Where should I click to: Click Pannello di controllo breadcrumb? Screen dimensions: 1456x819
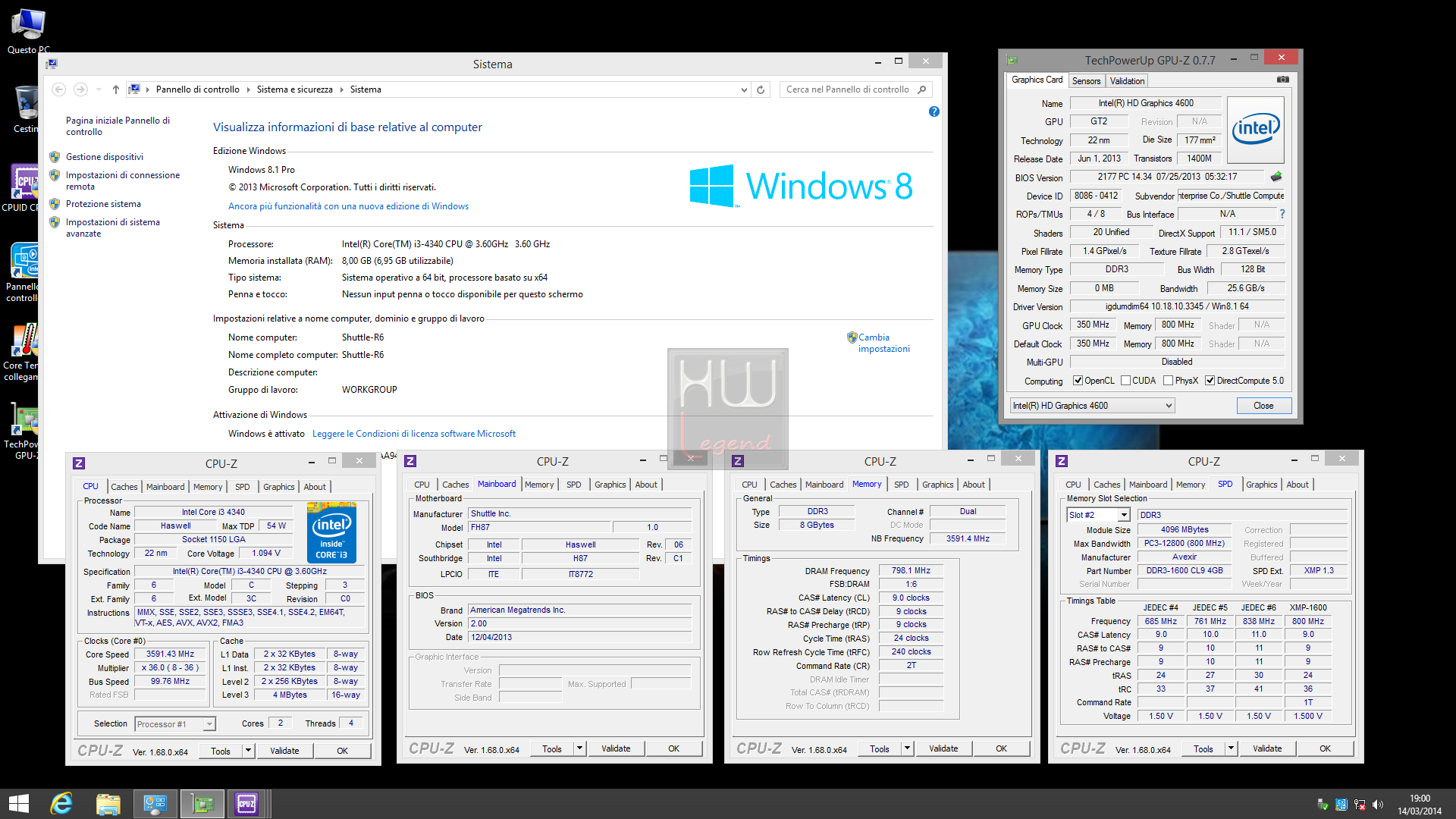[197, 89]
